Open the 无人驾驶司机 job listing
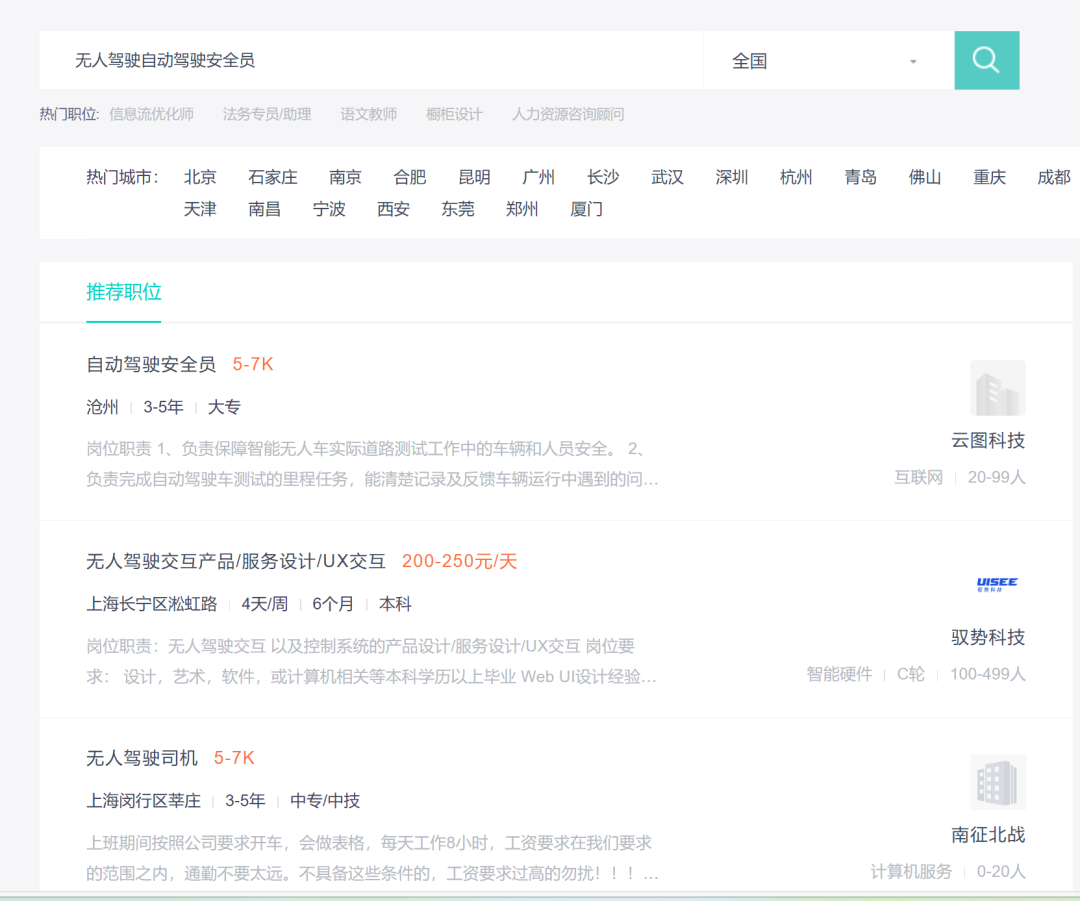 [x=142, y=758]
